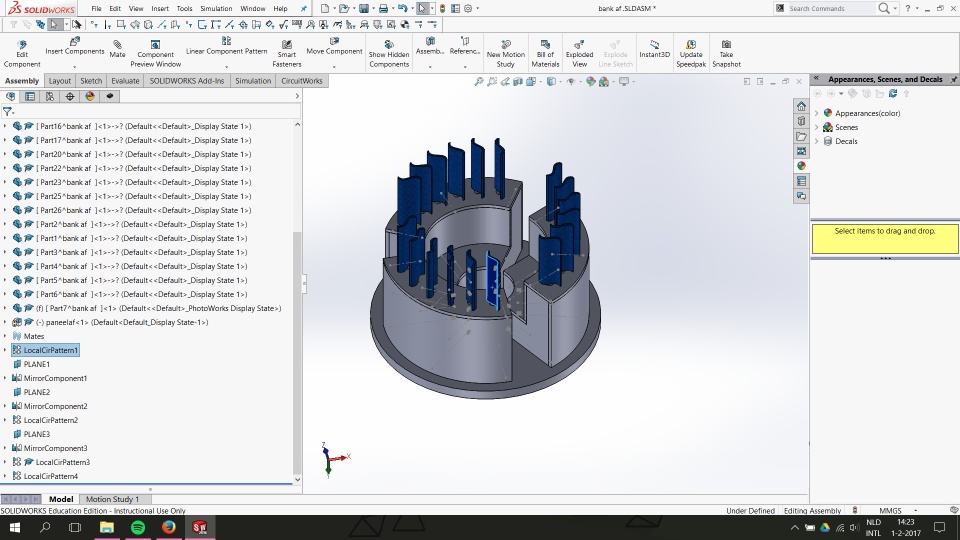Open Custom Properties task pane icon

(801, 181)
